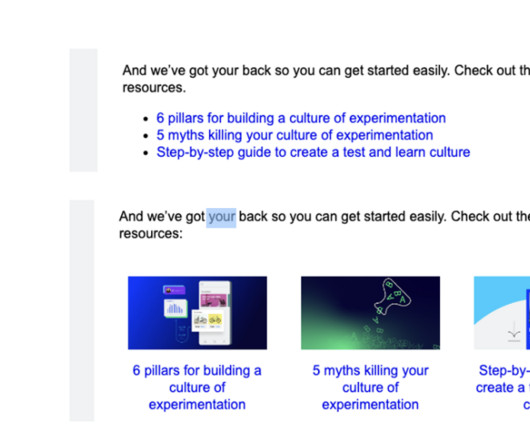The height and width of the screenshot is (442, 530).
Task: Click the green 5 myths thumbnail image
Action: 370,313
